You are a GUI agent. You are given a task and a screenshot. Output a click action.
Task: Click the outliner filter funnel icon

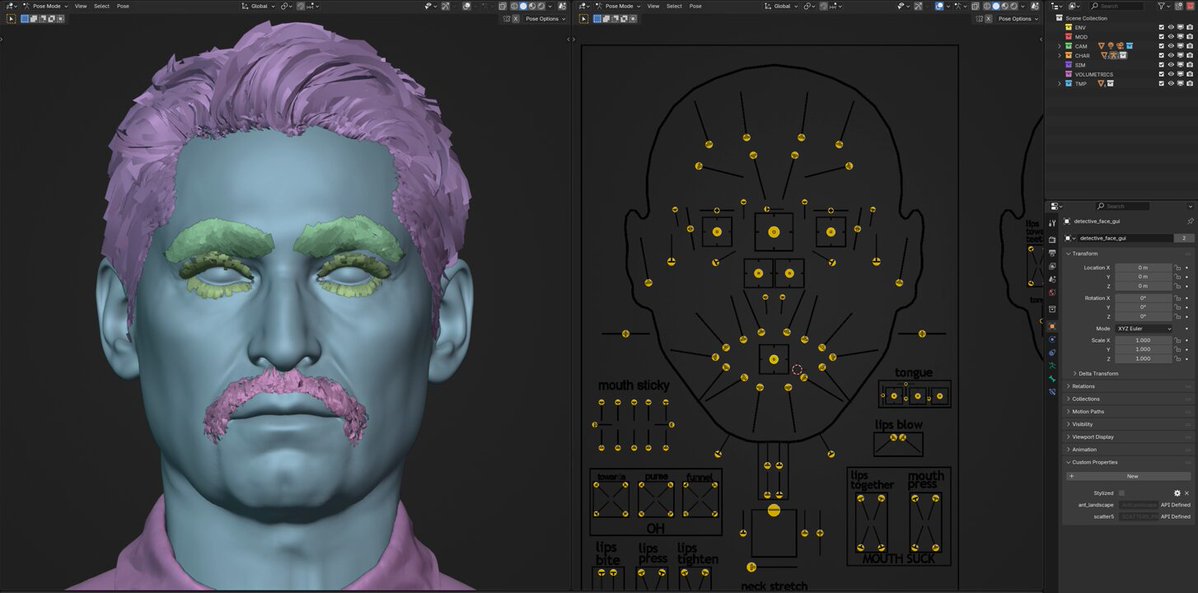[1161, 5]
